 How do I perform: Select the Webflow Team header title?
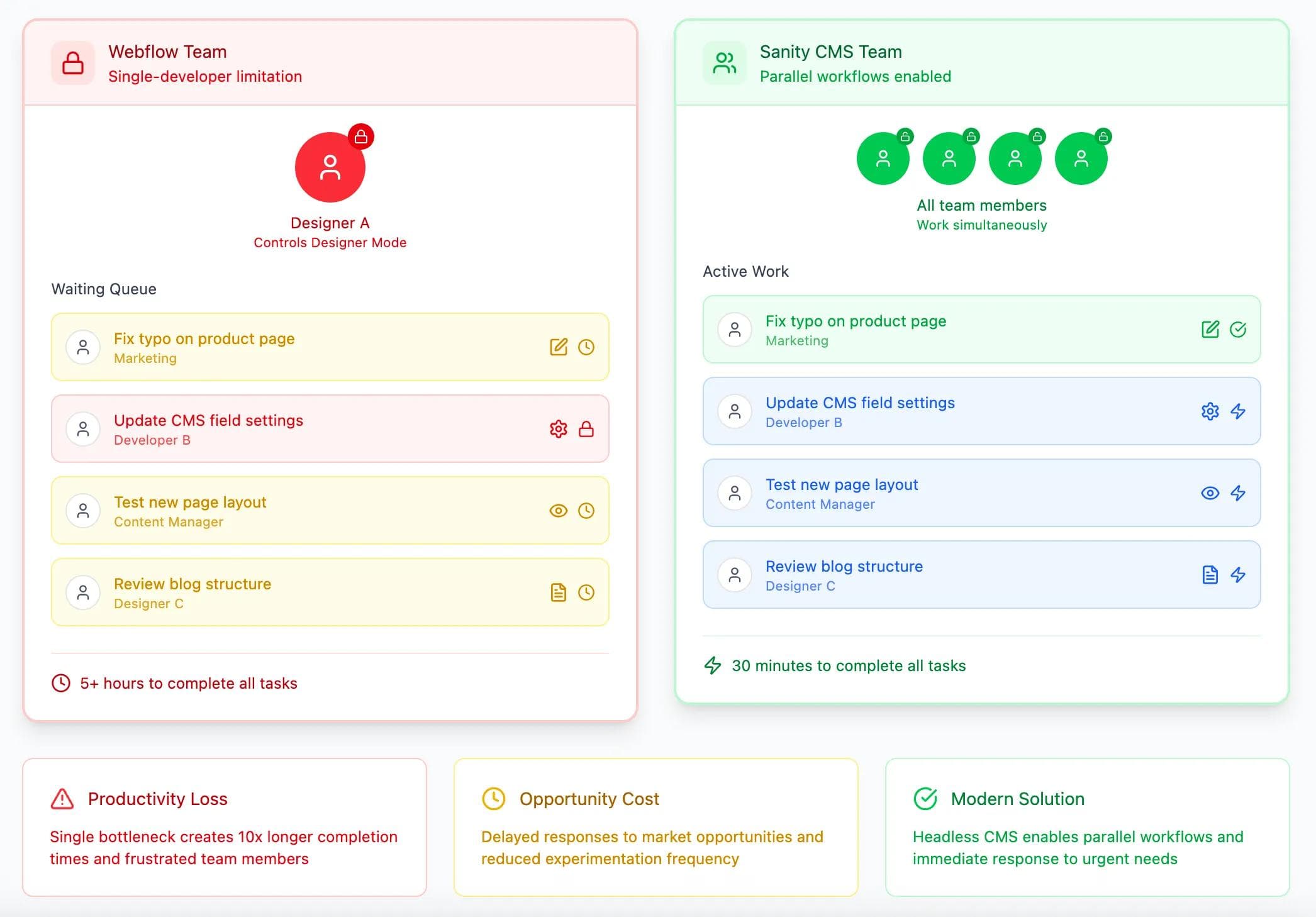point(167,52)
